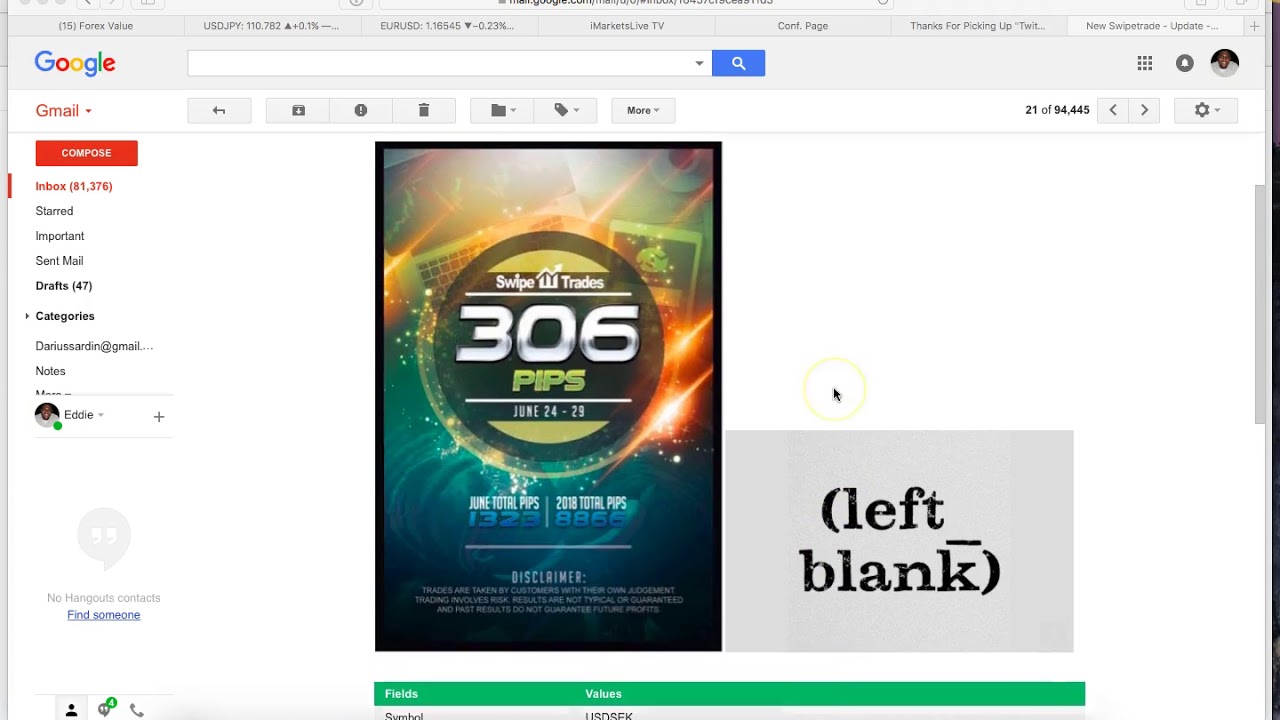The image size is (1280, 720).
Task: Open the Labels dropdown
Action: click(567, 110)
